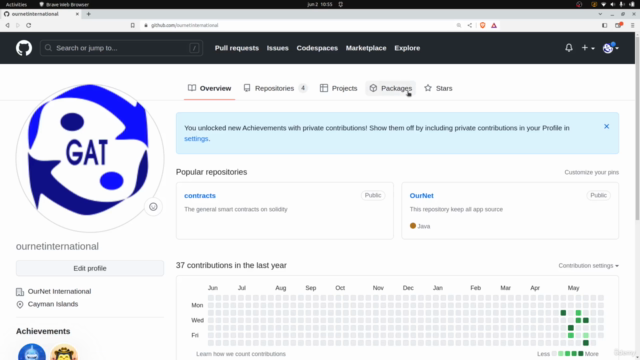Screen dimensions: 640x360
Task: Switch to the Overview tab
Action: pyautogui.click(x=209, y=88)
